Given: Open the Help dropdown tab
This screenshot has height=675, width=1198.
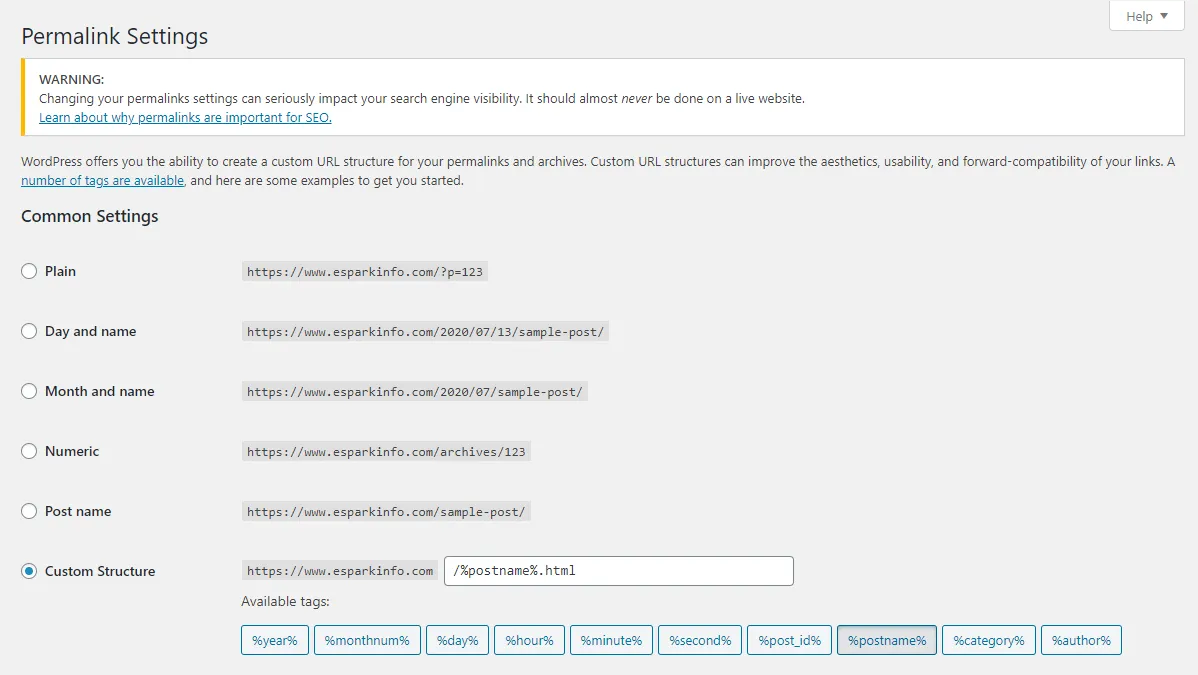Looking at the screenshot, I should click(1146, 16).
